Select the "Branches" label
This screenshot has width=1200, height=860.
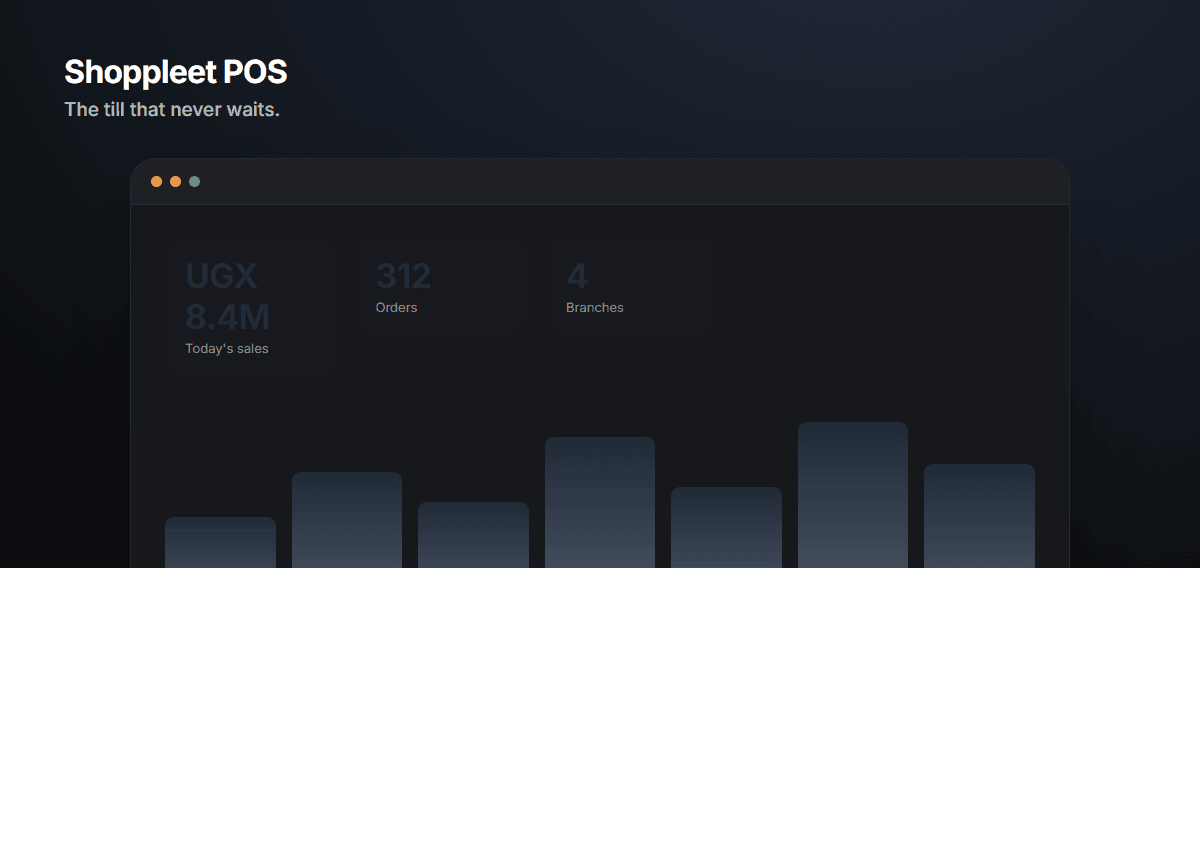coord(595,308)
